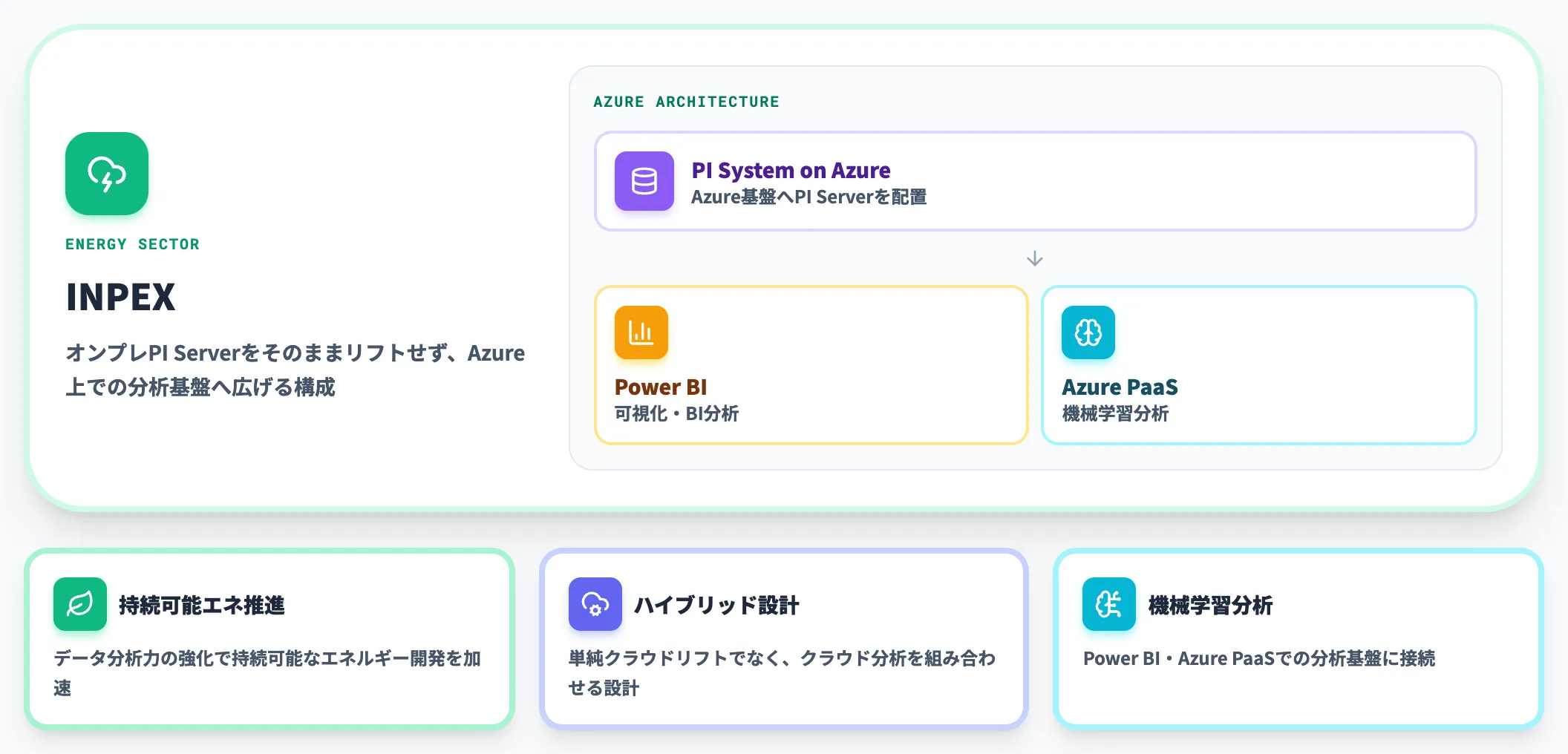Click the 機械学習分析 subtitle under Azure PaaS
Image resolution: width=1568 pixels, height=754 pixels.
1115,413
